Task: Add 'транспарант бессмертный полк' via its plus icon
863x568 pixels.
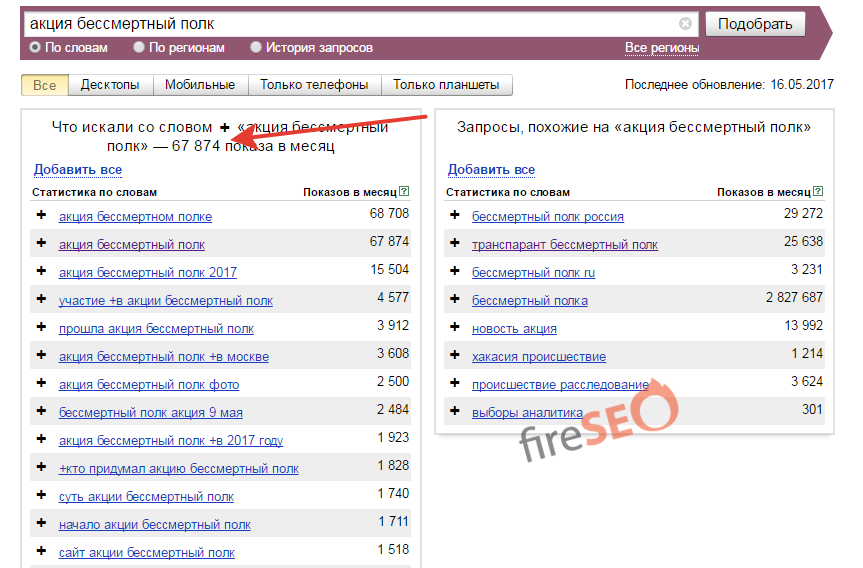Action: pos(455,243)
